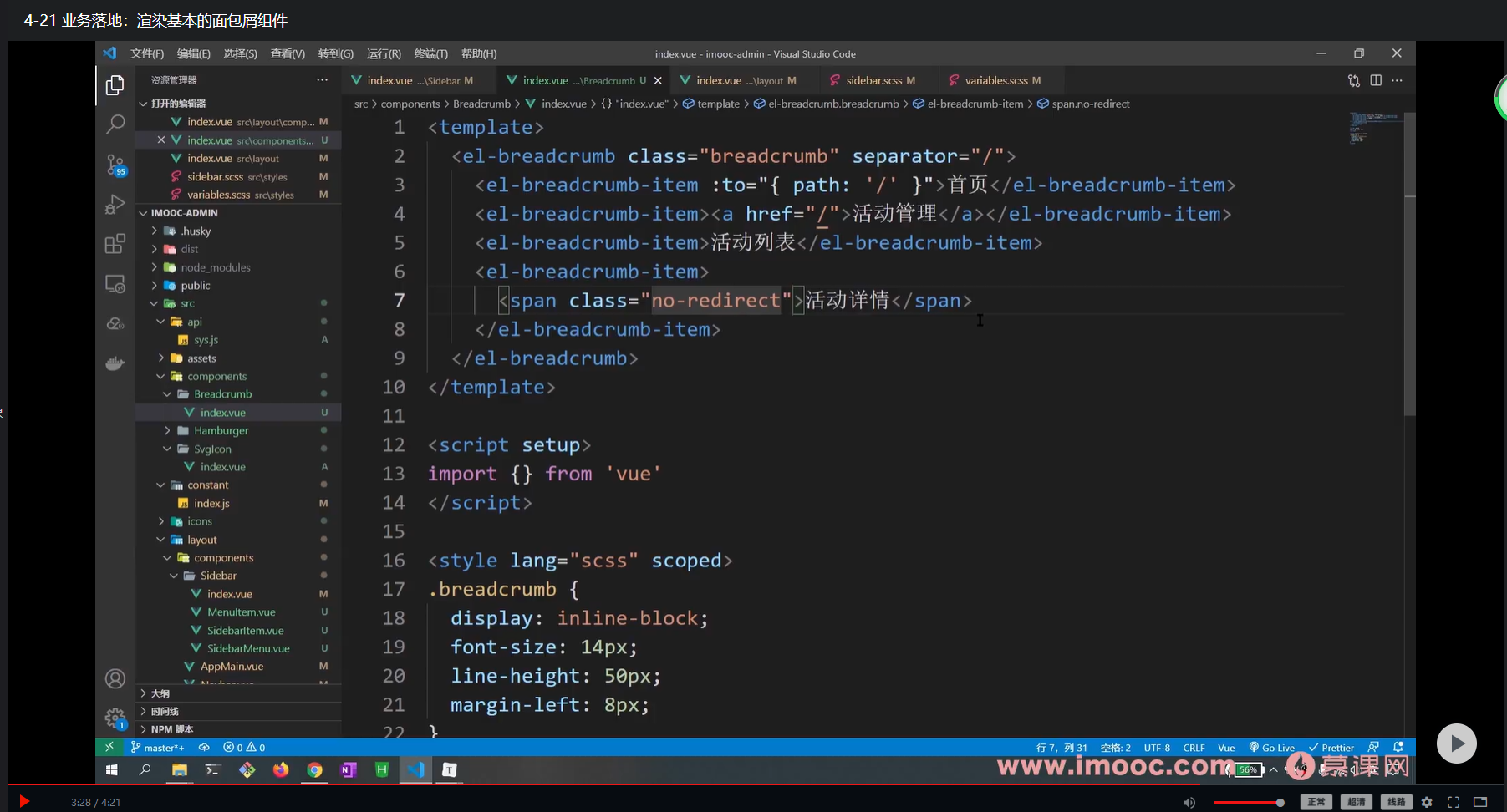Click the code minimap preview
The width and height of the screenshot is (1507, 812).
point(1374,127)
